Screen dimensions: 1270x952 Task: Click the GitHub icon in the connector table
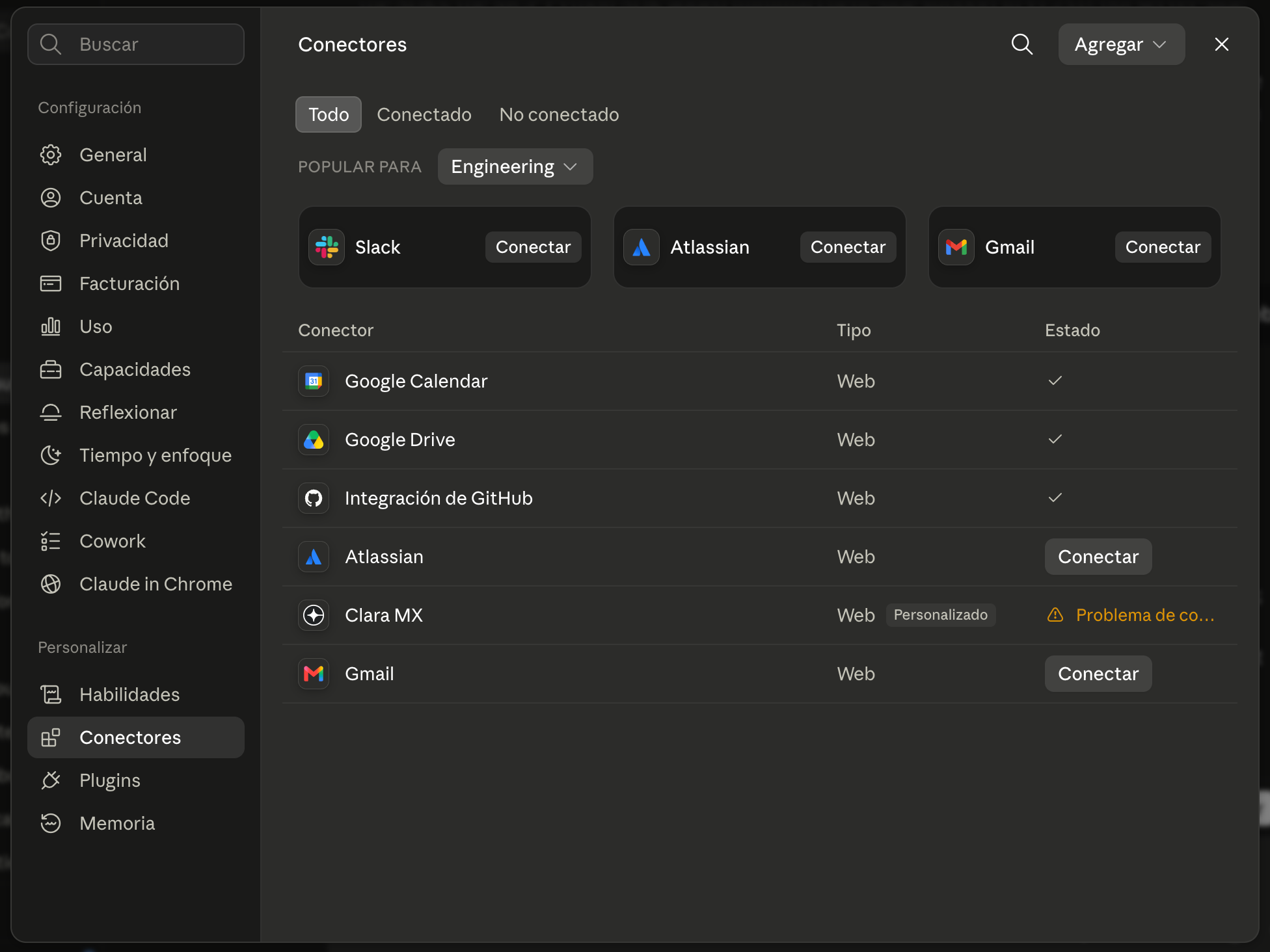click(314, 498)
